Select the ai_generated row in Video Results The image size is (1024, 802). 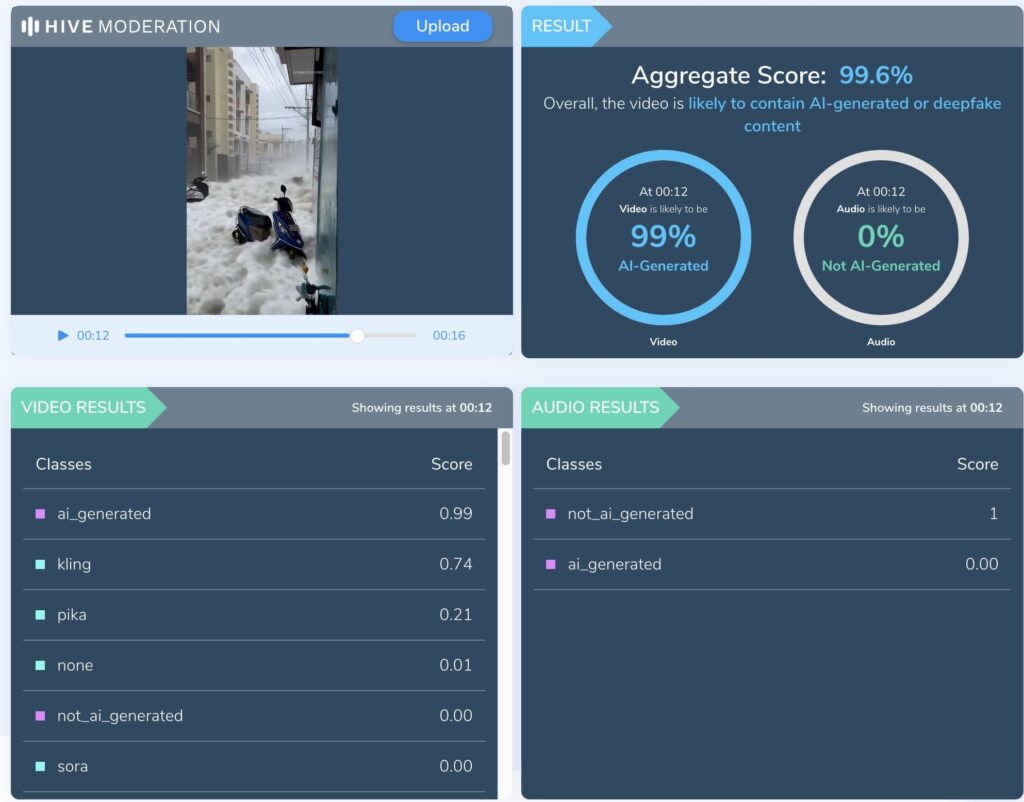254,514
